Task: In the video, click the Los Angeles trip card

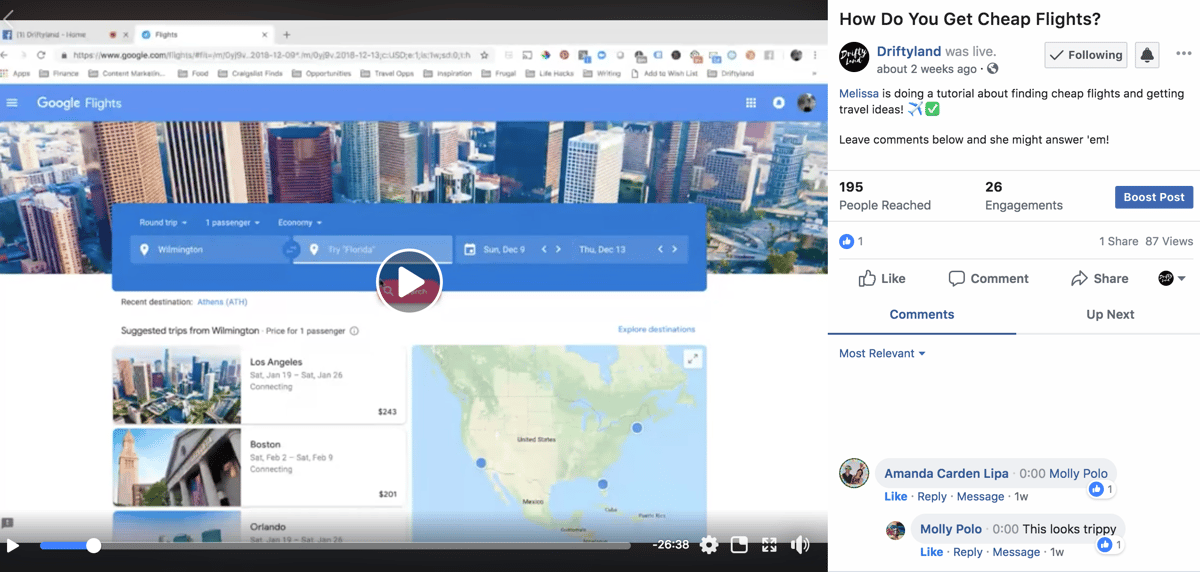Action: pos(259,385)
